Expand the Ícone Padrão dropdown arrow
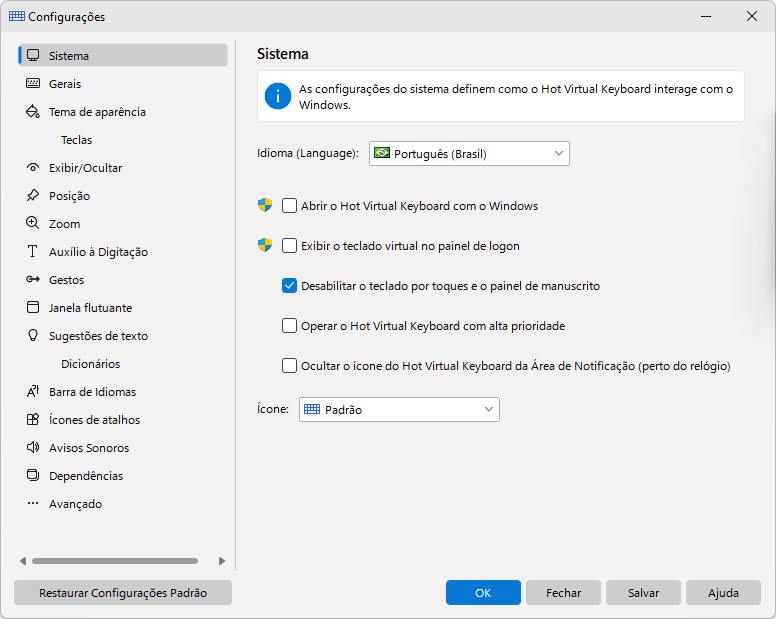 (x=489, y=409)
